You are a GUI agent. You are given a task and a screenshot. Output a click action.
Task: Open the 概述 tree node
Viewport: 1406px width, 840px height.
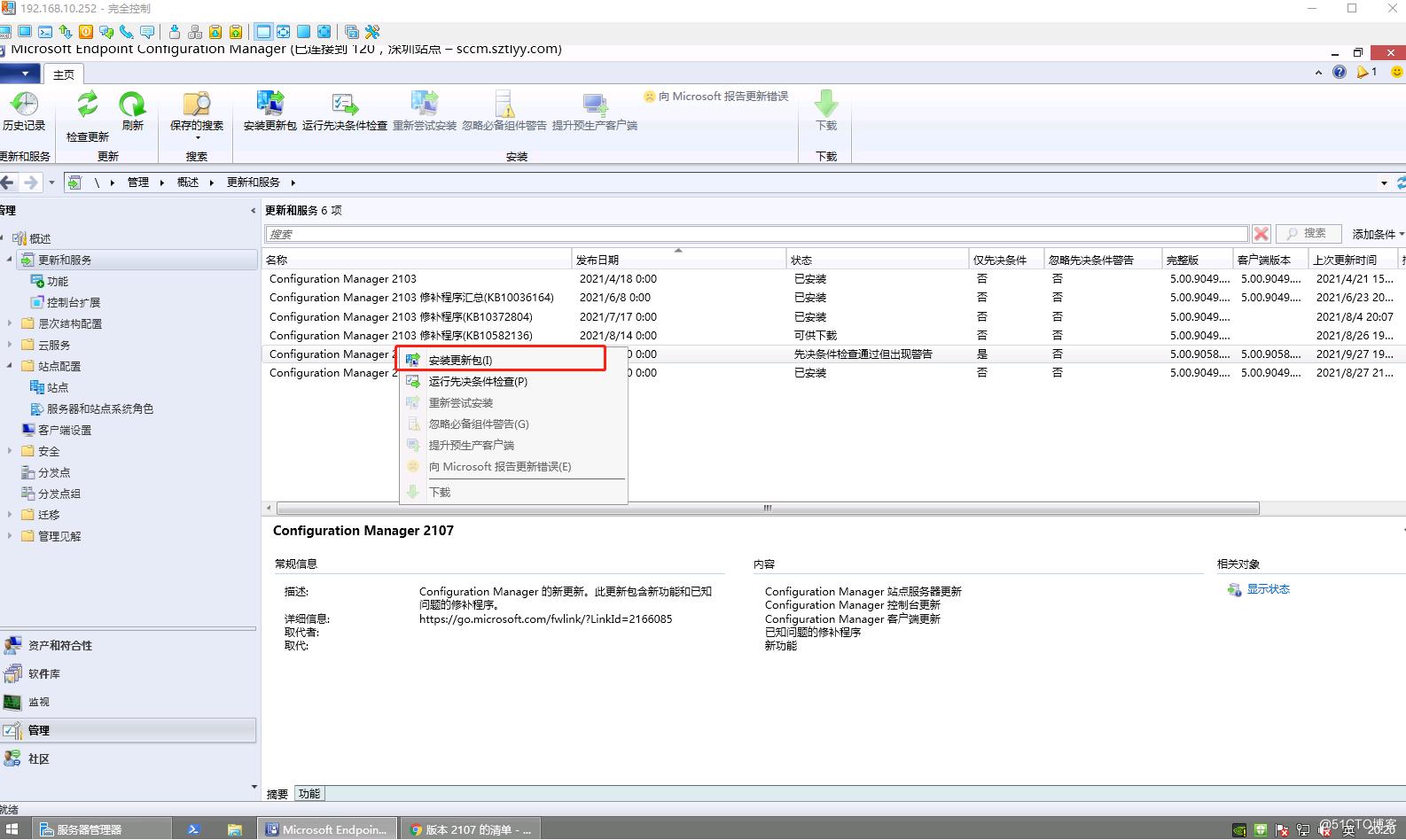40,238
